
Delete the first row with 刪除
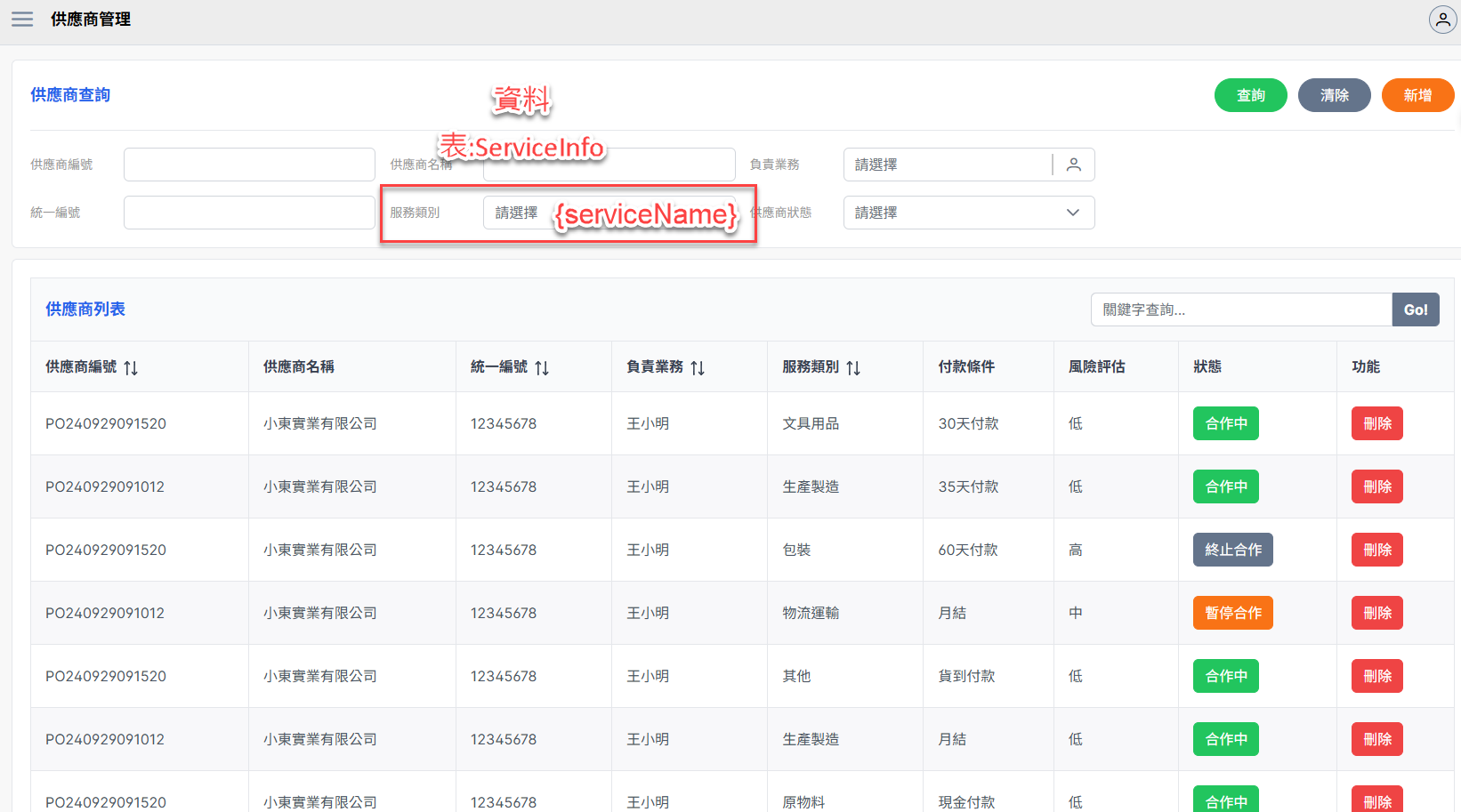coord(1376,423)
